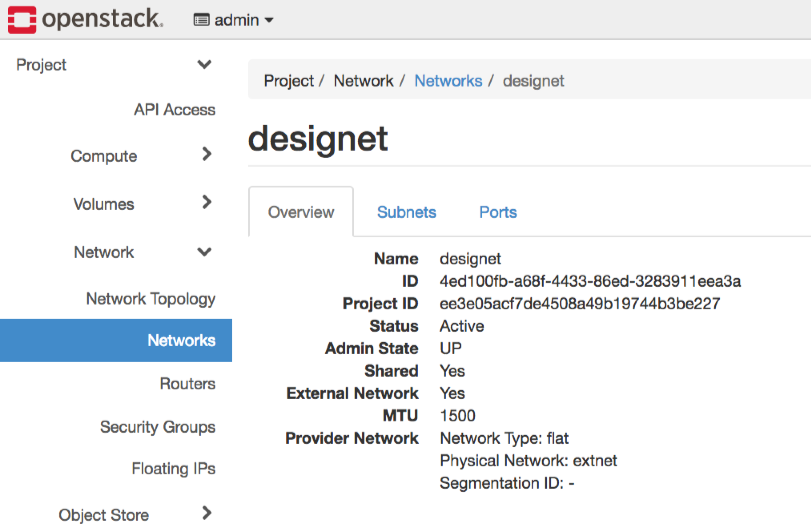811x531 pixels.
Task: Switch to the Ports tab
Action: pos(498,212)
